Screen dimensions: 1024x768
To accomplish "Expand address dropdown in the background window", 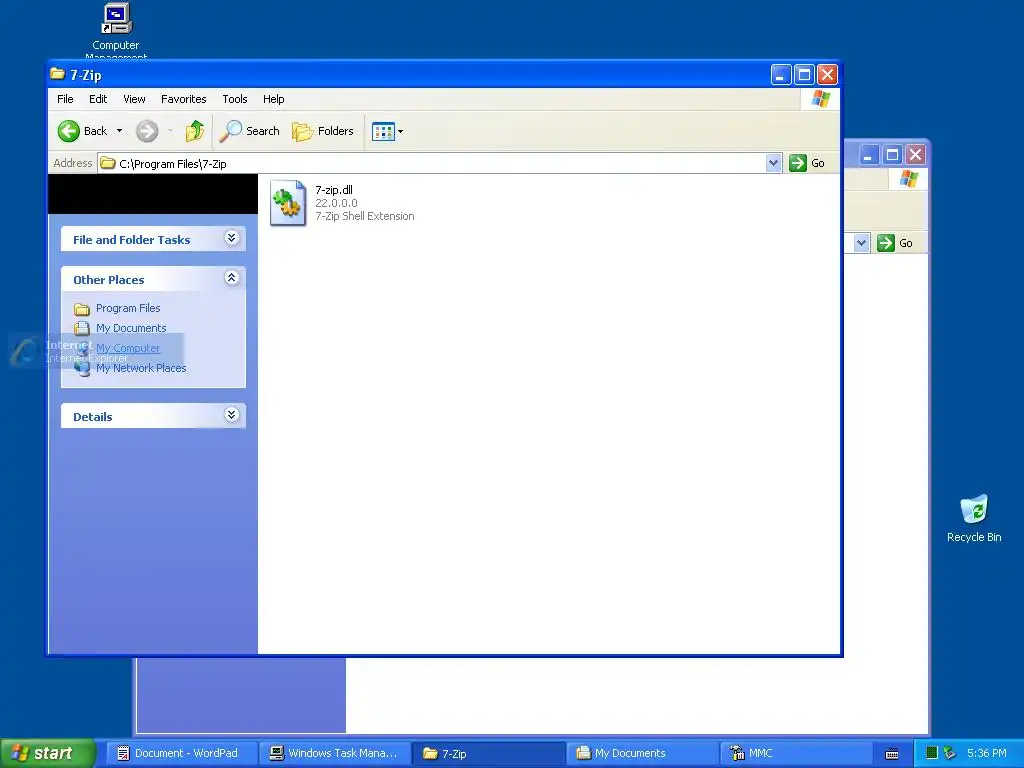I will click(861, 243).
